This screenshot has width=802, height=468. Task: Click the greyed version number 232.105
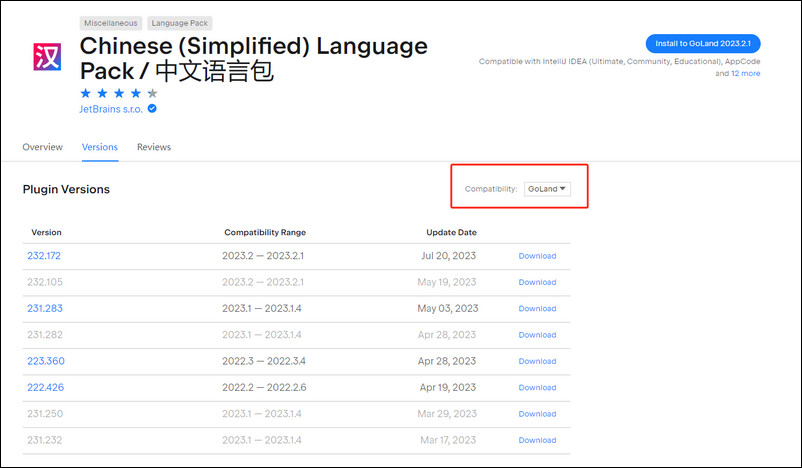tap(45, 282)
